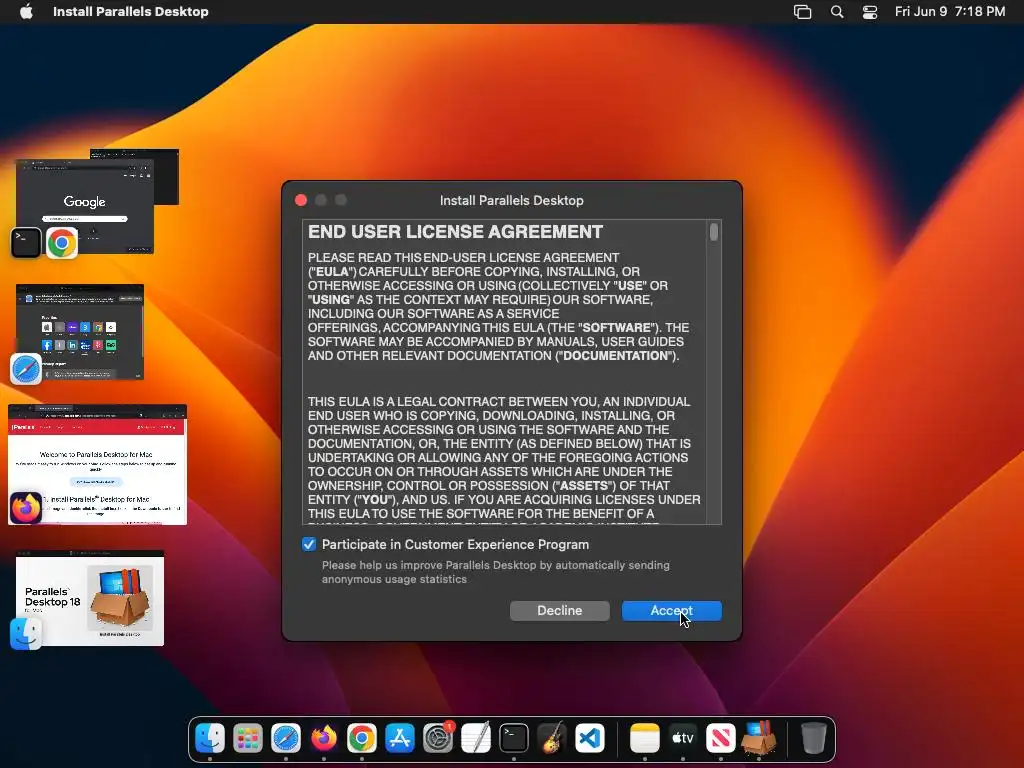The width and height of the screenshot is (1024, 768).
Task: Uncheck Participate in Customer Experience Program
Action: [x=309, y=544]
